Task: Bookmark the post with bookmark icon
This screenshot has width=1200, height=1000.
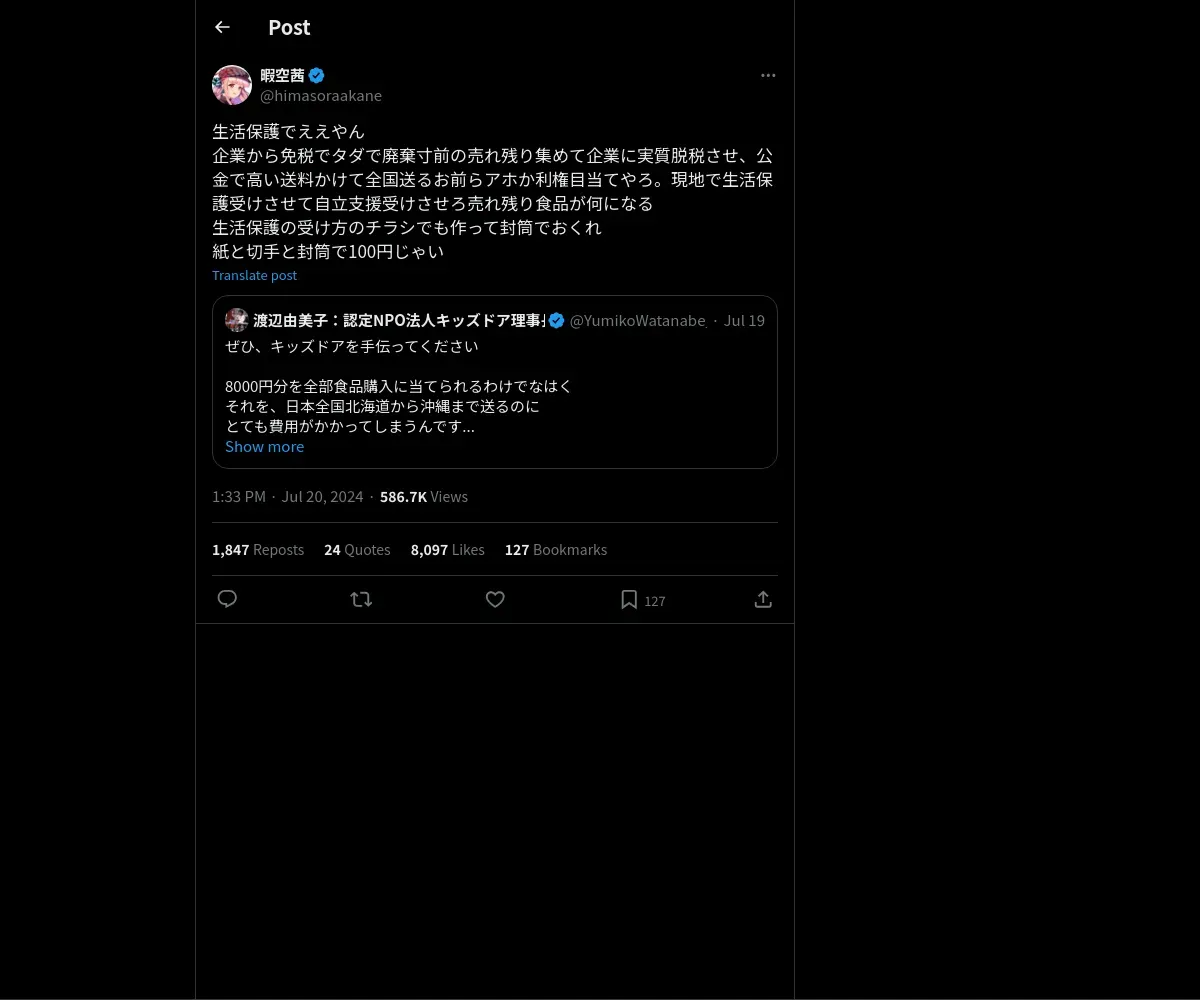Action: pos(629,599)
